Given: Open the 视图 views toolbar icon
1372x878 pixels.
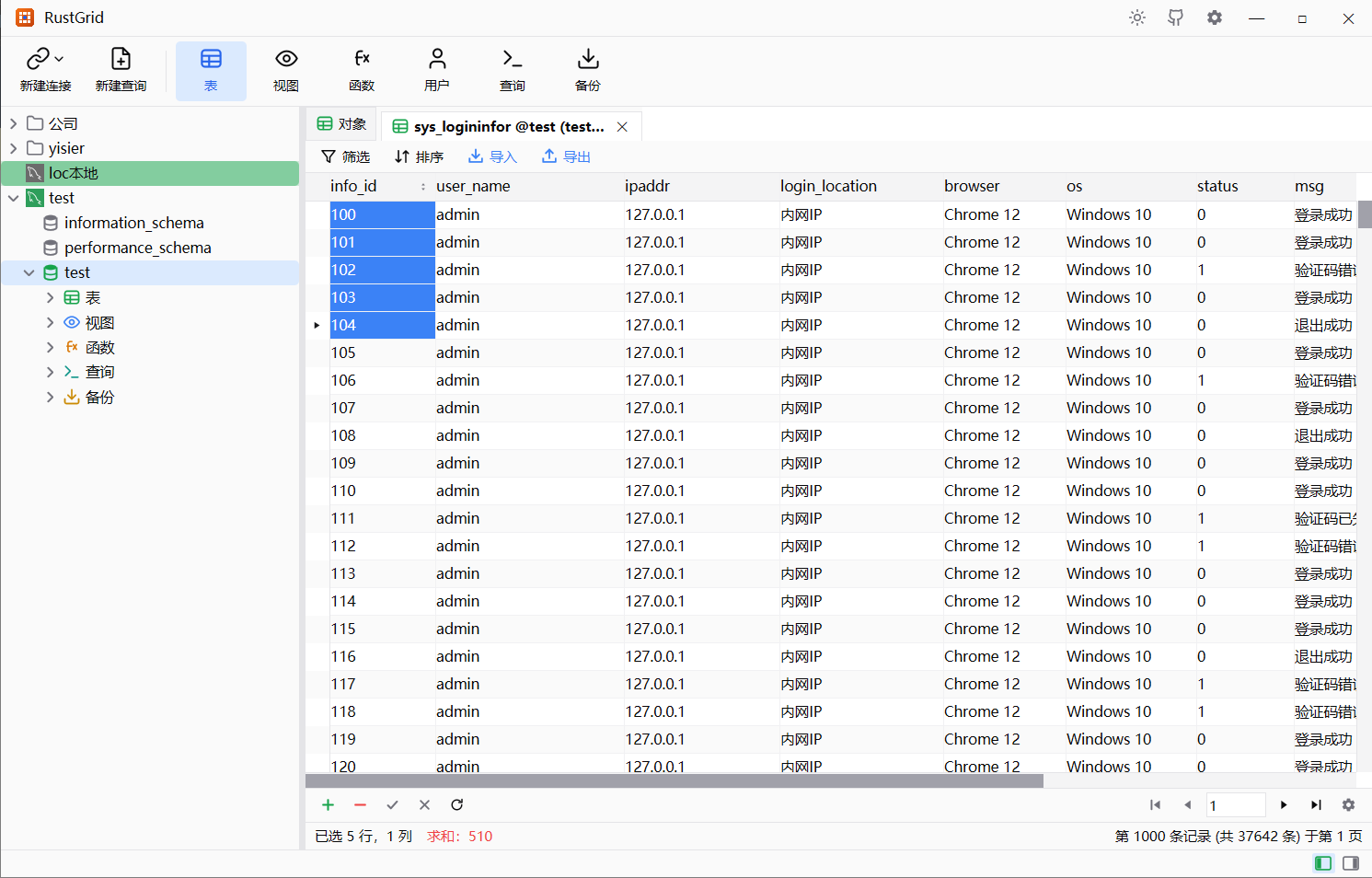Looking at the screenshot, I should click(286, 70).
